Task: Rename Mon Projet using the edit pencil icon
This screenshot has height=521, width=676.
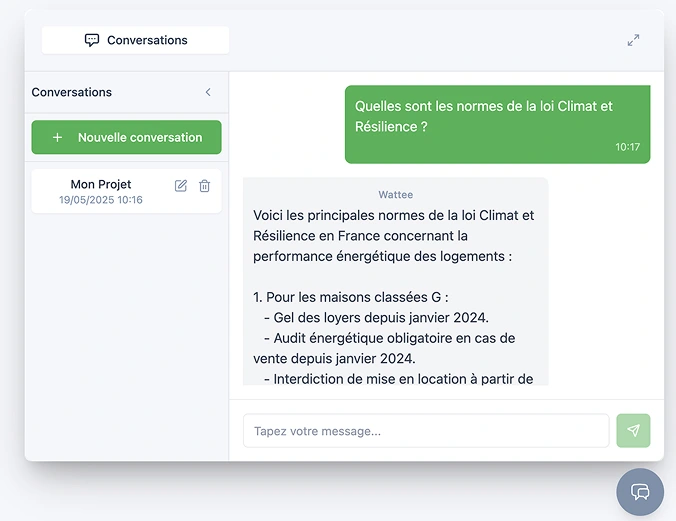Action: click(x=181, y=186)
